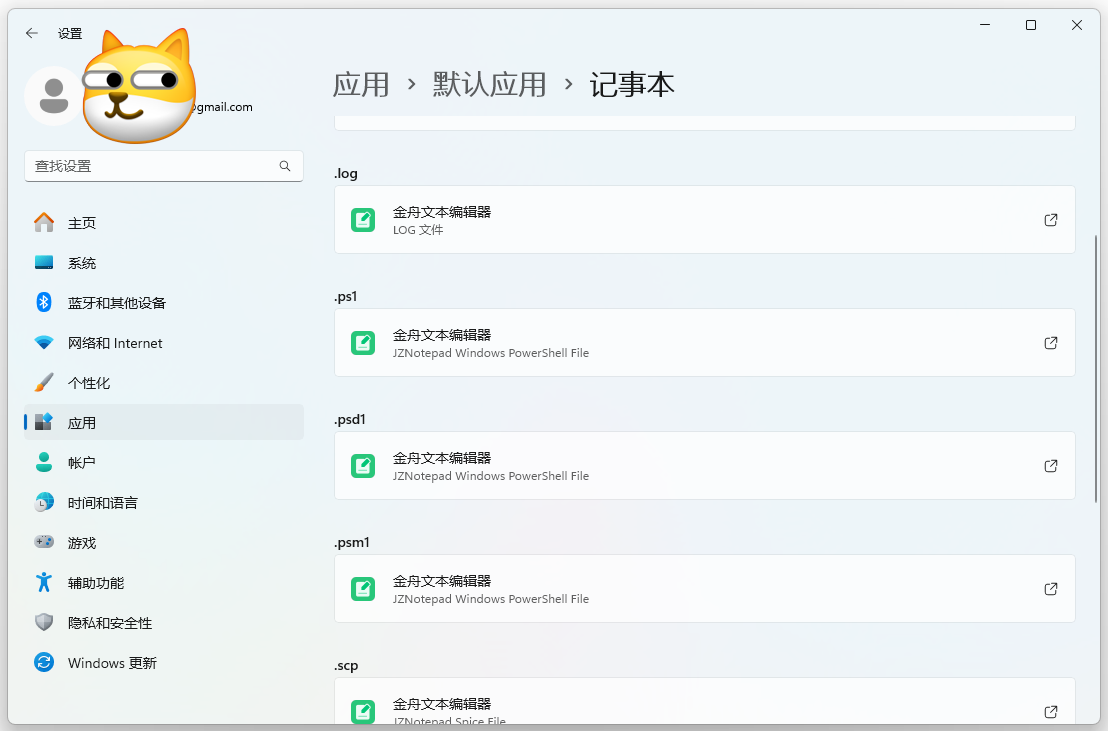Change default app for .psd1 file type

(705, 466)
